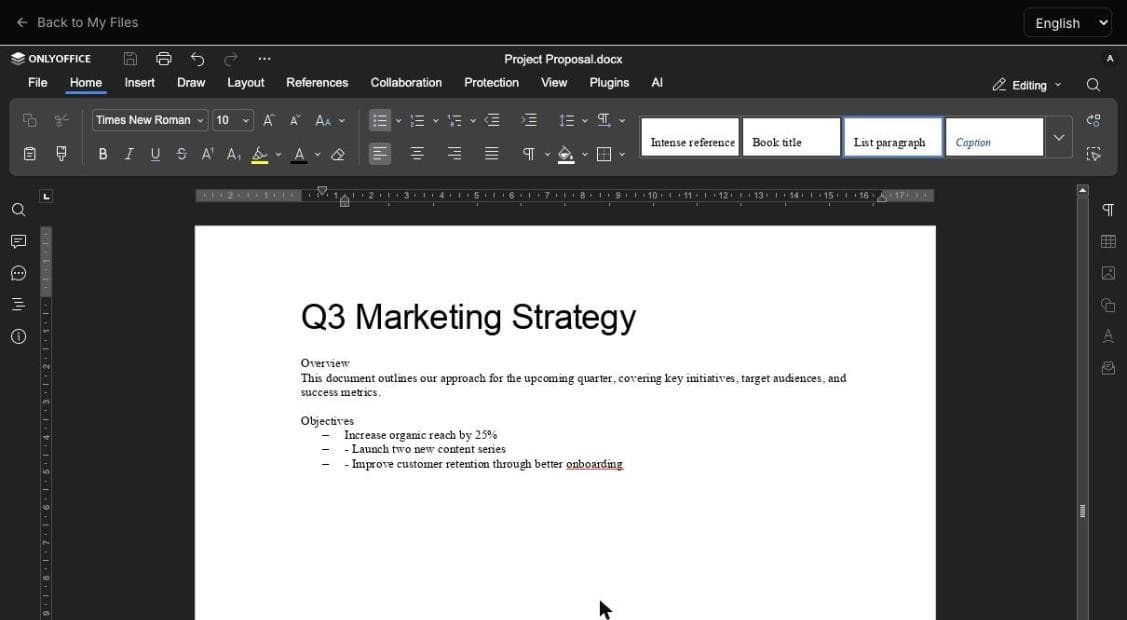Click the Paste clipboard icon

point(29,154)
